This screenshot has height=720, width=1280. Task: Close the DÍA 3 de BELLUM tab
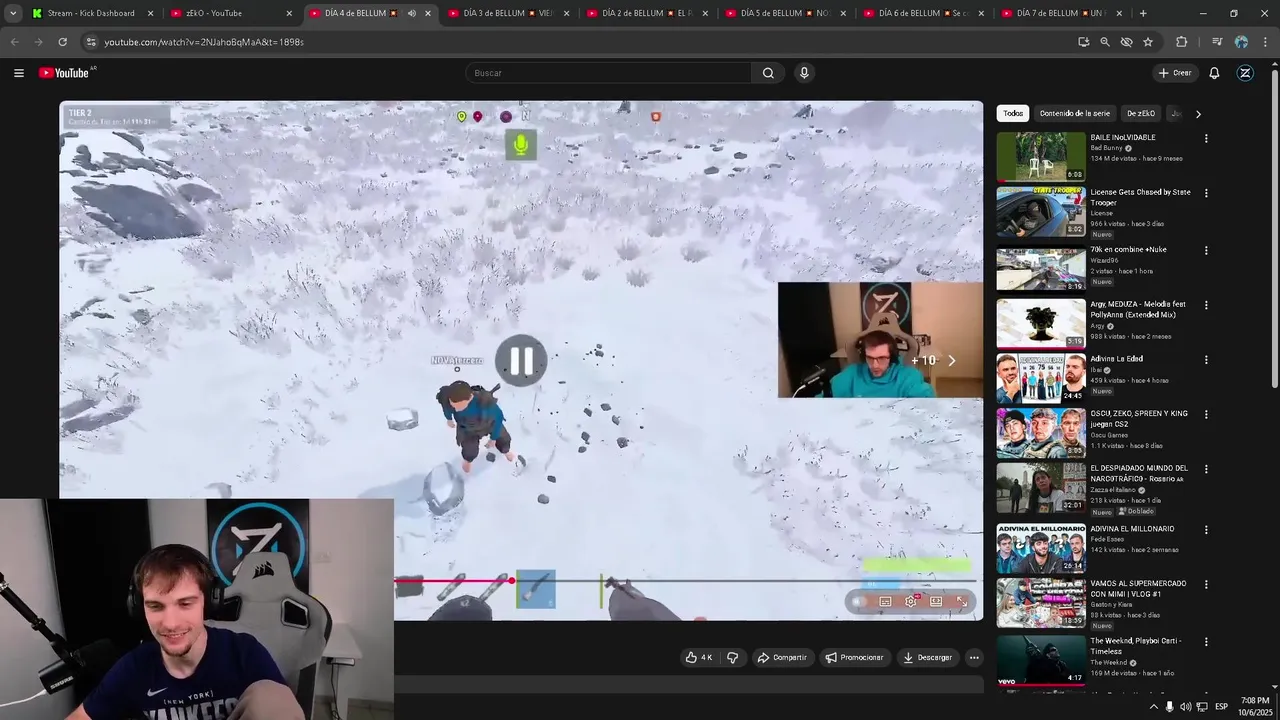point(566,13)
